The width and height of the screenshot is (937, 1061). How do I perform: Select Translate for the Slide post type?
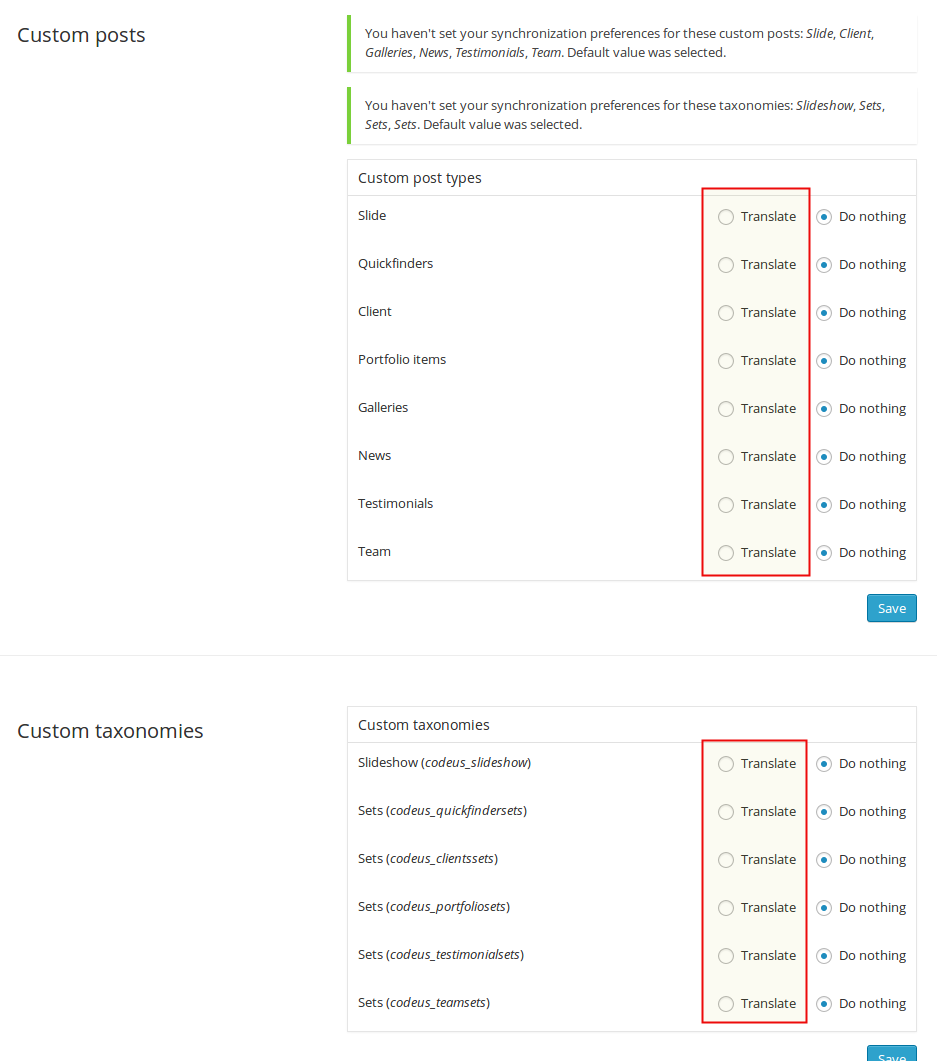pos(725,217)
